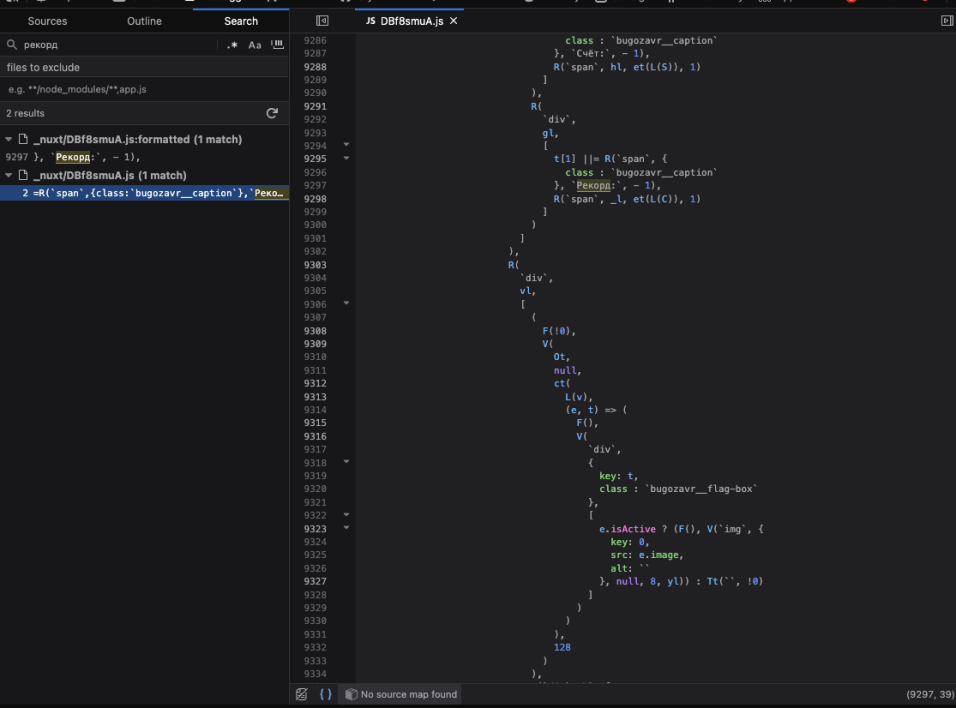Select the DBf8smuA.js file tab

click(412, 21)
